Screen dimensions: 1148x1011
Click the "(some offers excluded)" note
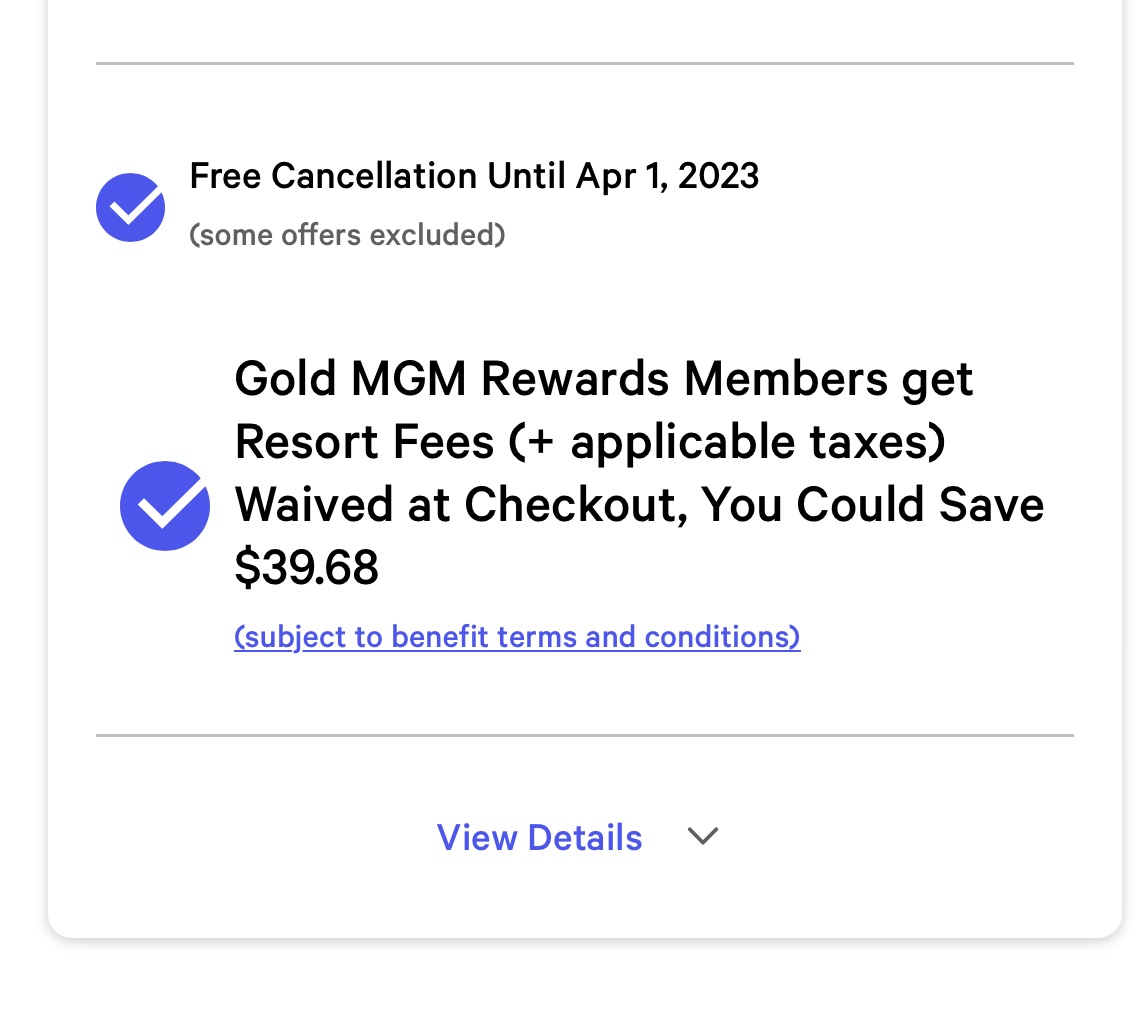(347, 235)
